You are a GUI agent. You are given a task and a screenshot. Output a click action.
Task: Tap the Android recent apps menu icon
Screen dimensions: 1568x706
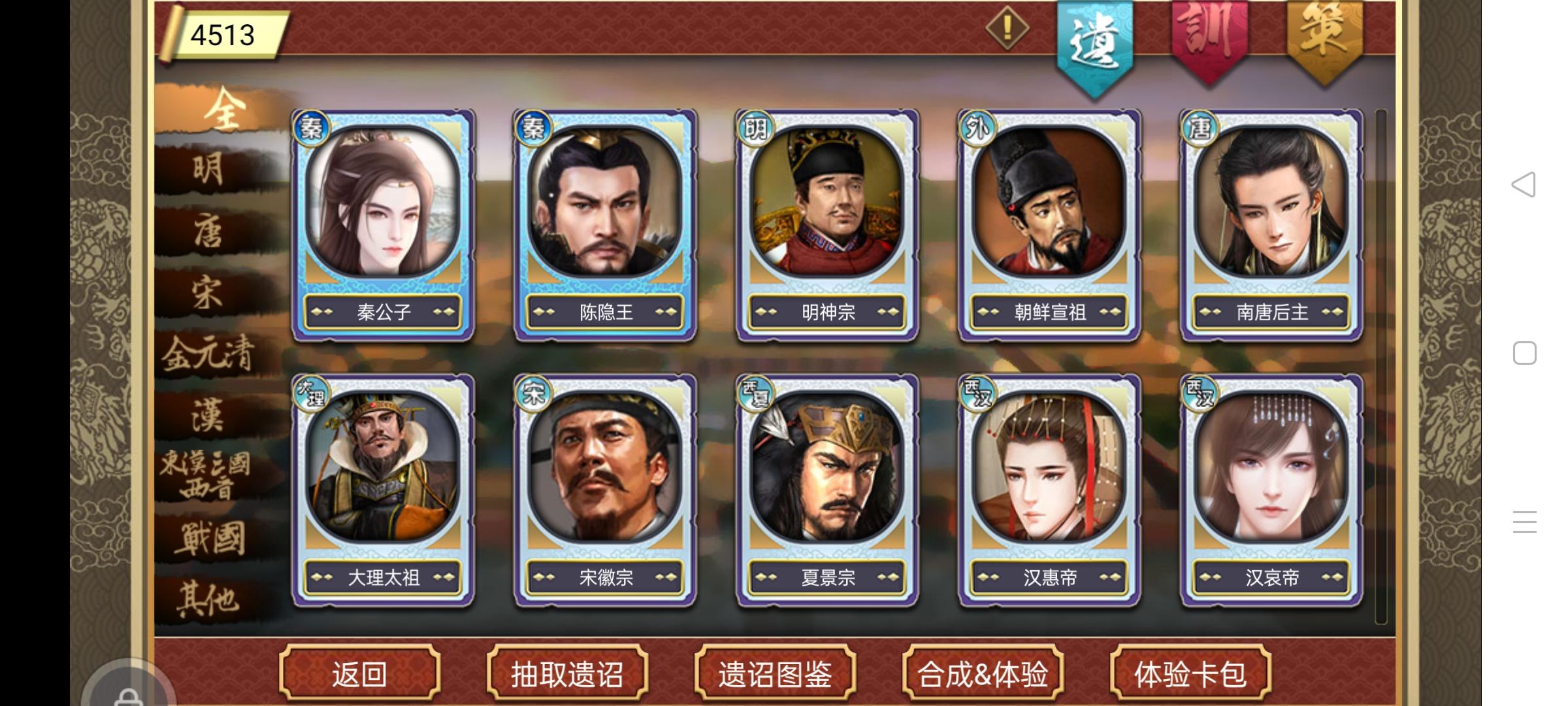[1524, 522]
